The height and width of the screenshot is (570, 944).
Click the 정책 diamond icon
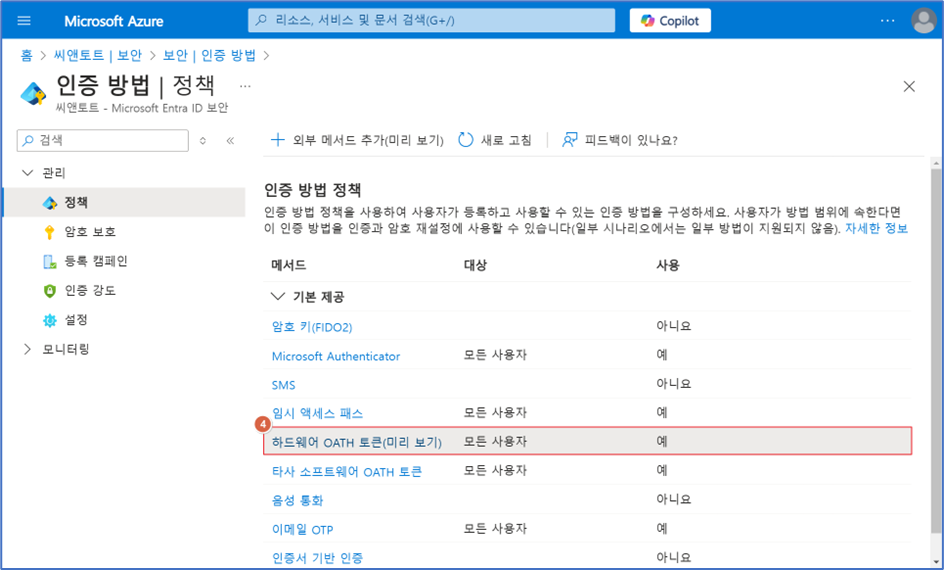50,203
